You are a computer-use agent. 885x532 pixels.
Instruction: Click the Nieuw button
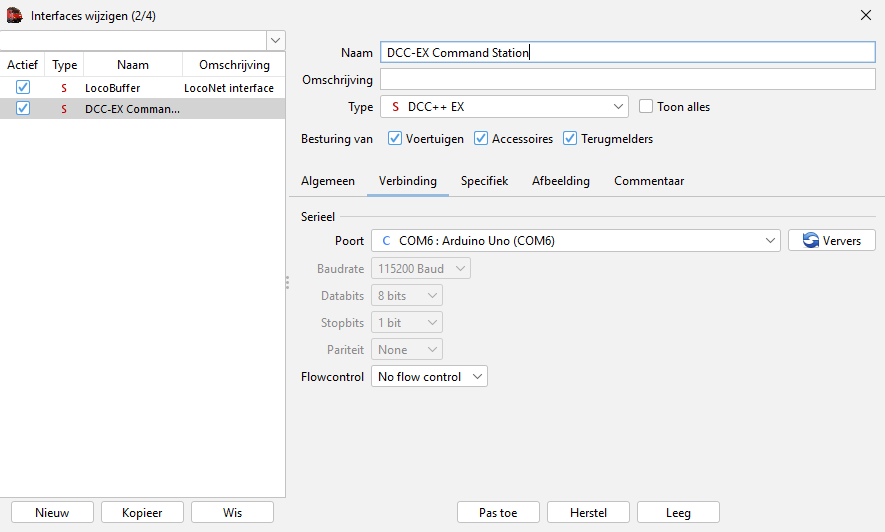[52, 512]
